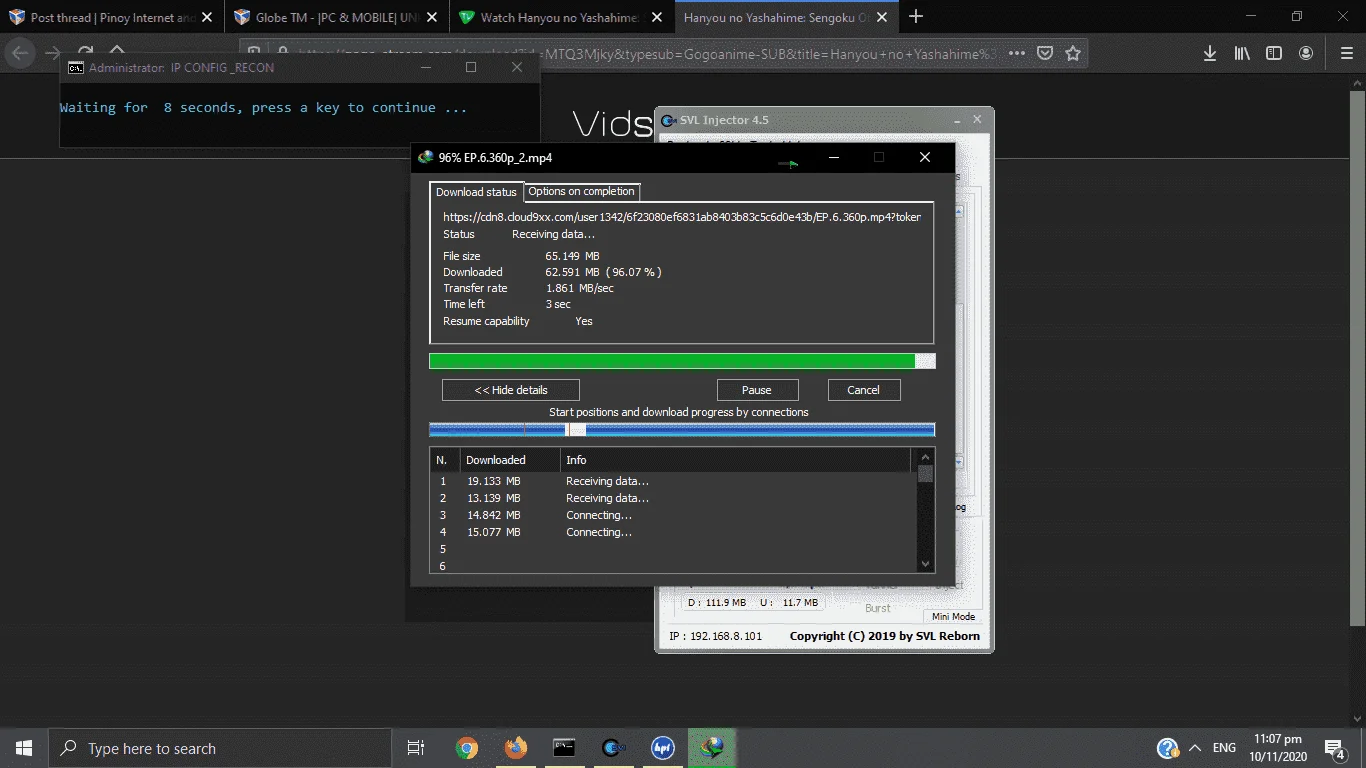Switch to Globe TM browser tab

coord(336,17)
